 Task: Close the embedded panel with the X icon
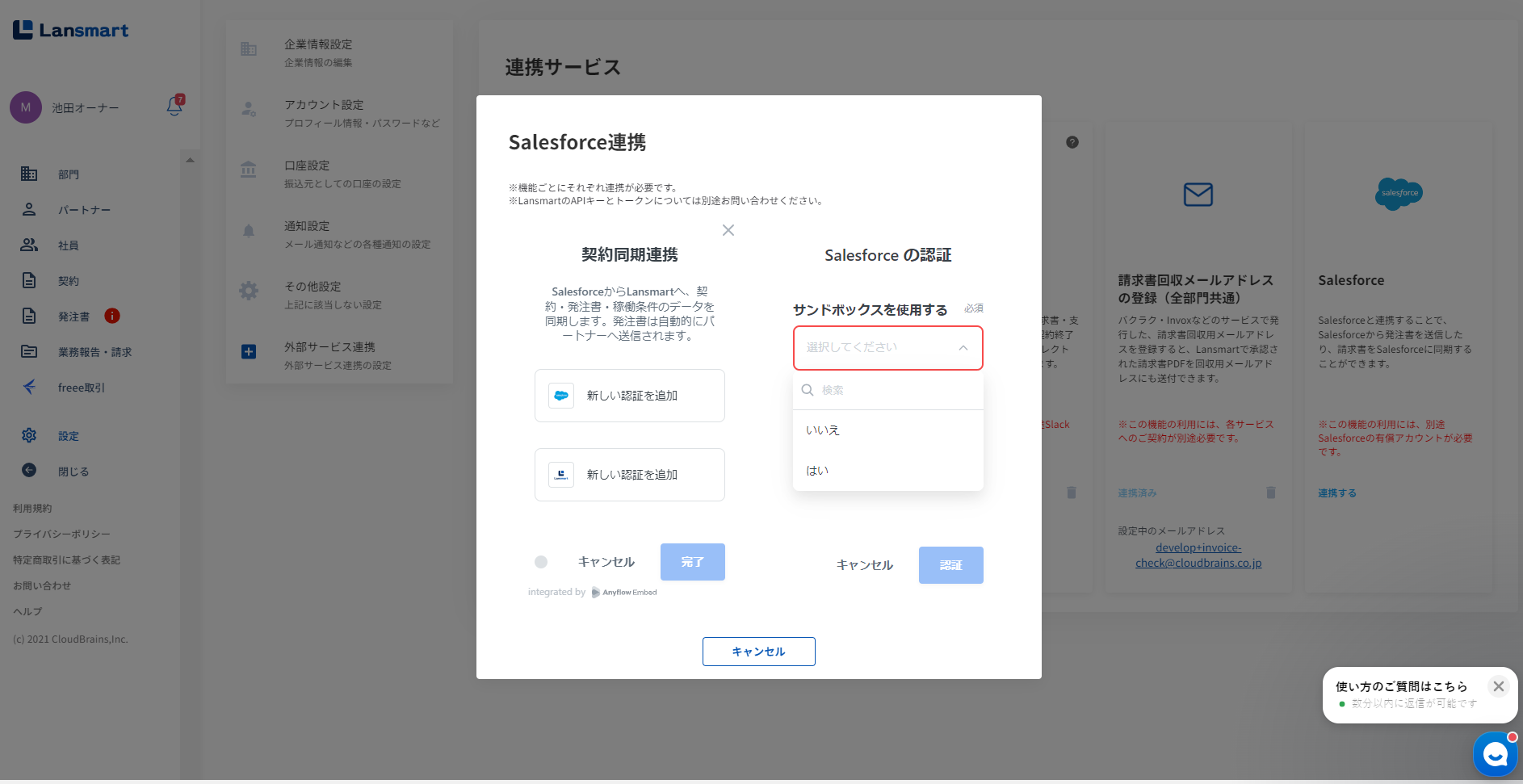click(x=728, y=230)
